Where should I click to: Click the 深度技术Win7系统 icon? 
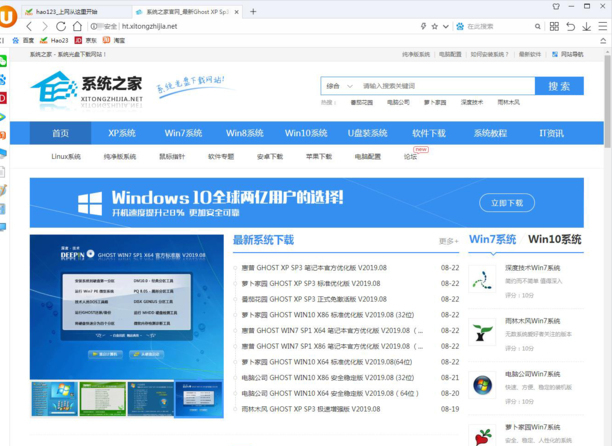click(x=482, y=279)
